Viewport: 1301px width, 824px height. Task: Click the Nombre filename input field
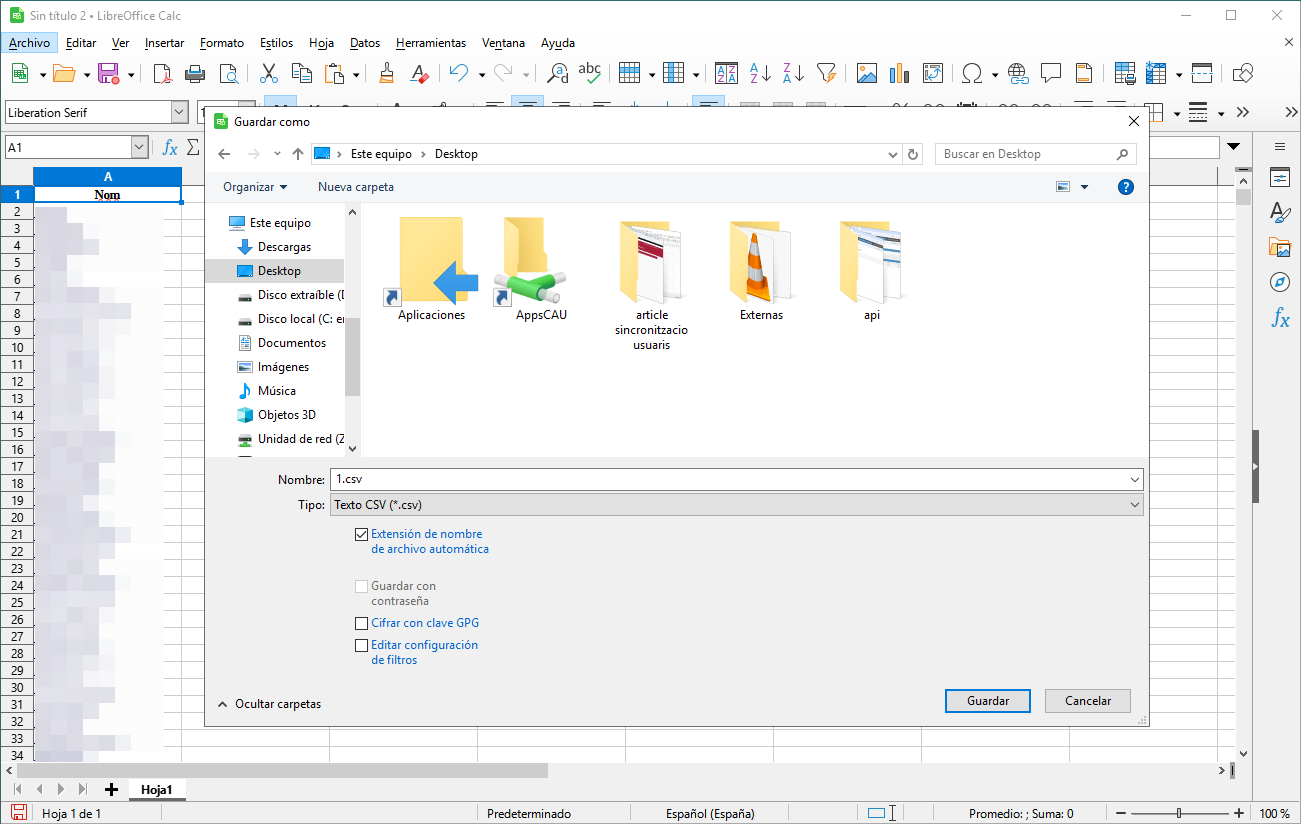point(736,480)
